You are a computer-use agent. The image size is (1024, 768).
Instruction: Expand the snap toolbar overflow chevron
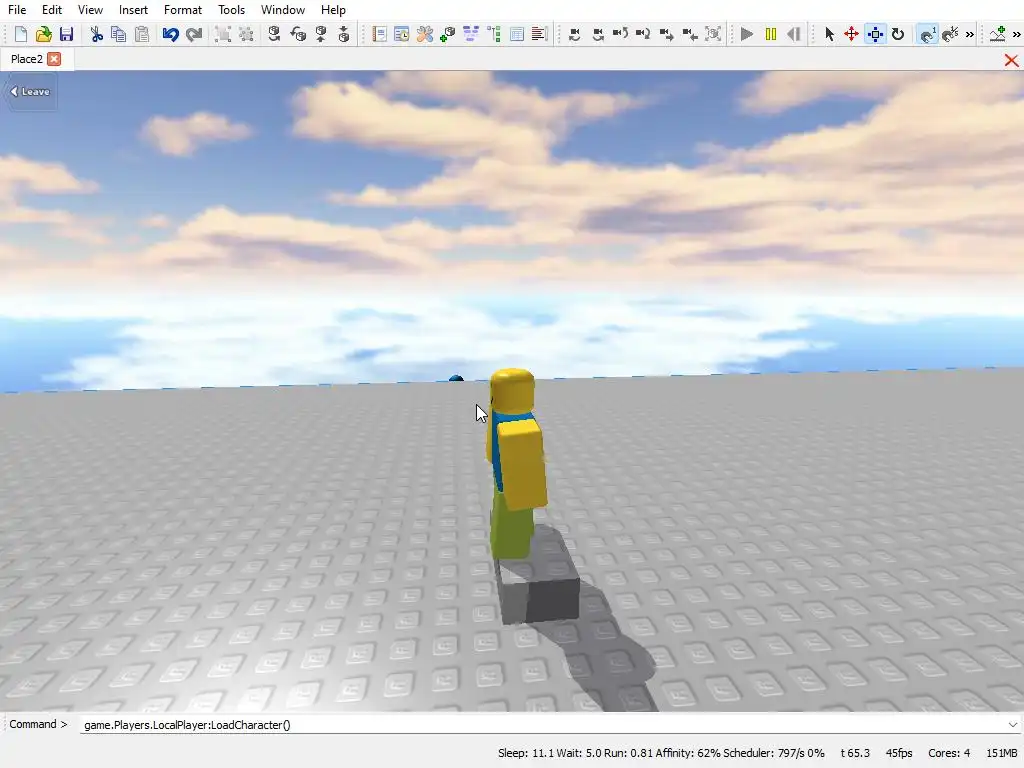970,35
